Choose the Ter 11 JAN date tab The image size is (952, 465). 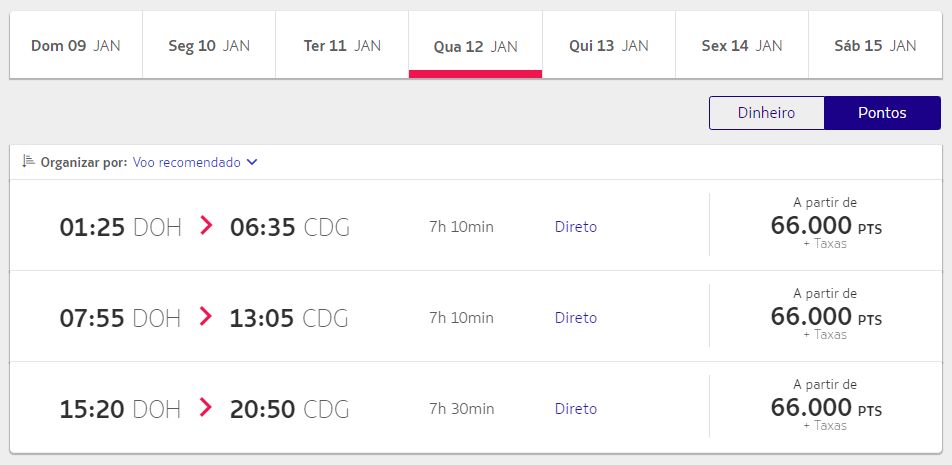[x=342, y=45]
